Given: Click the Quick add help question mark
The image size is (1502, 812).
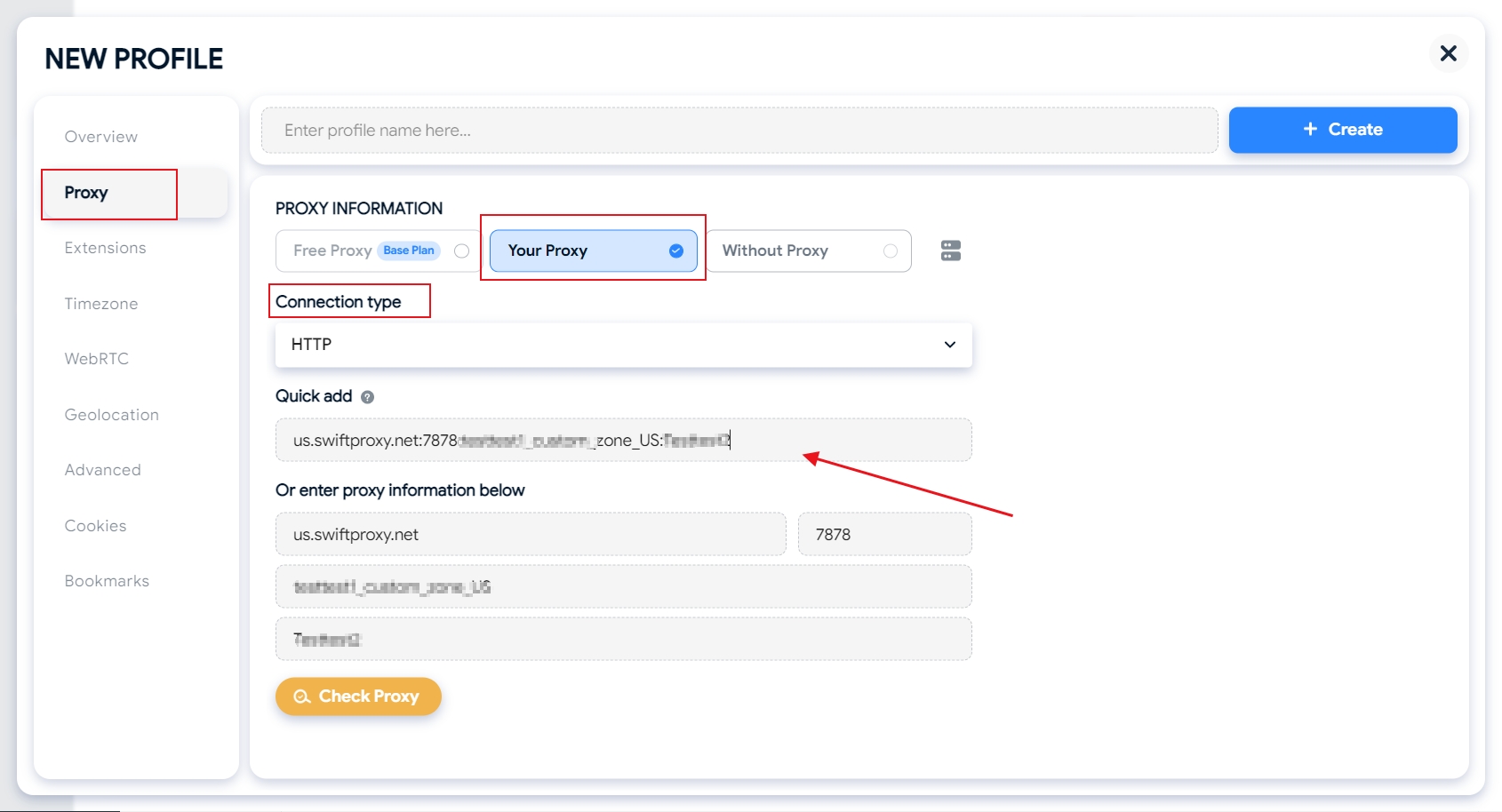Looking at the screenshot, I should coord(367,397).
